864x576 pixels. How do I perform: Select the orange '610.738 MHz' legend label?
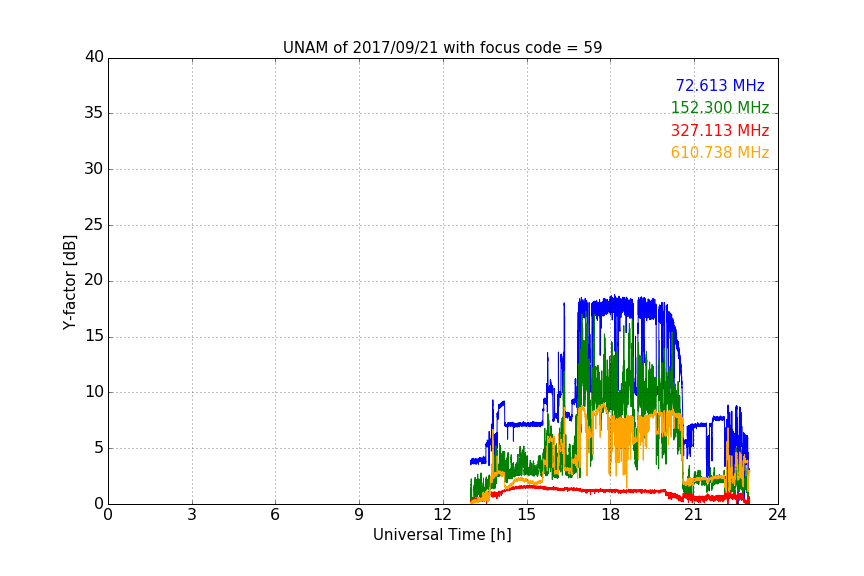click(x=720, y=153)
